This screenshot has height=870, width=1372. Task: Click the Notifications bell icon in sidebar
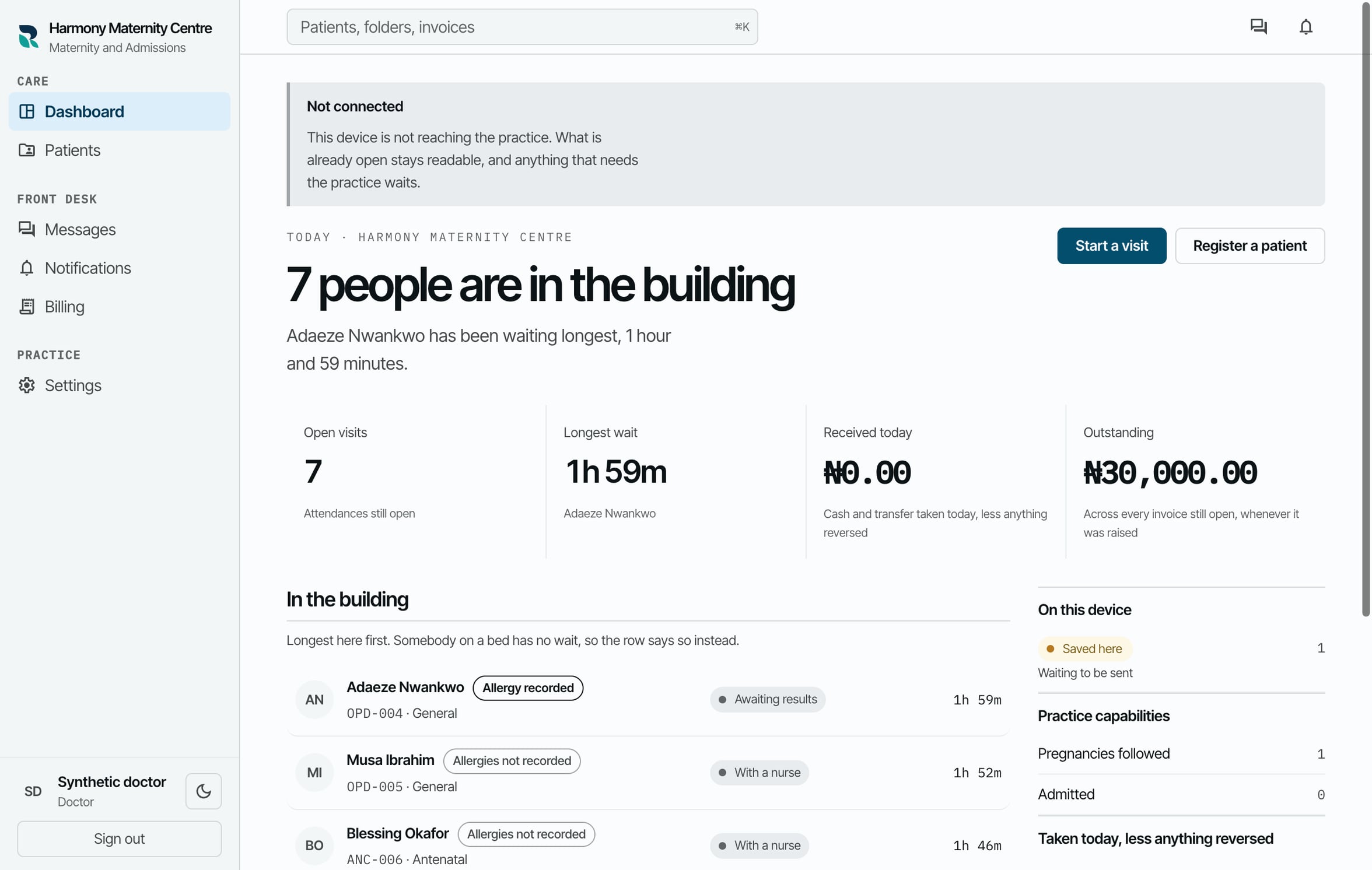coord(27,268)
